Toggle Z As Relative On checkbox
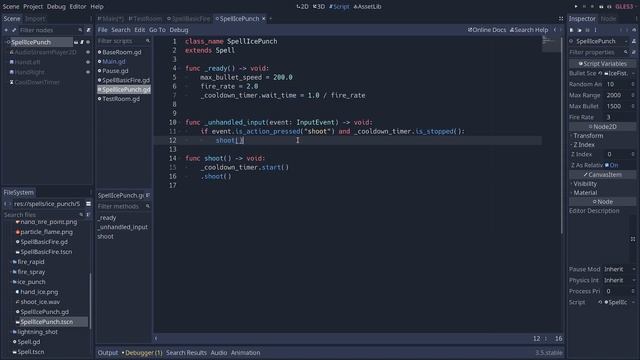 (x=607, y=165)
